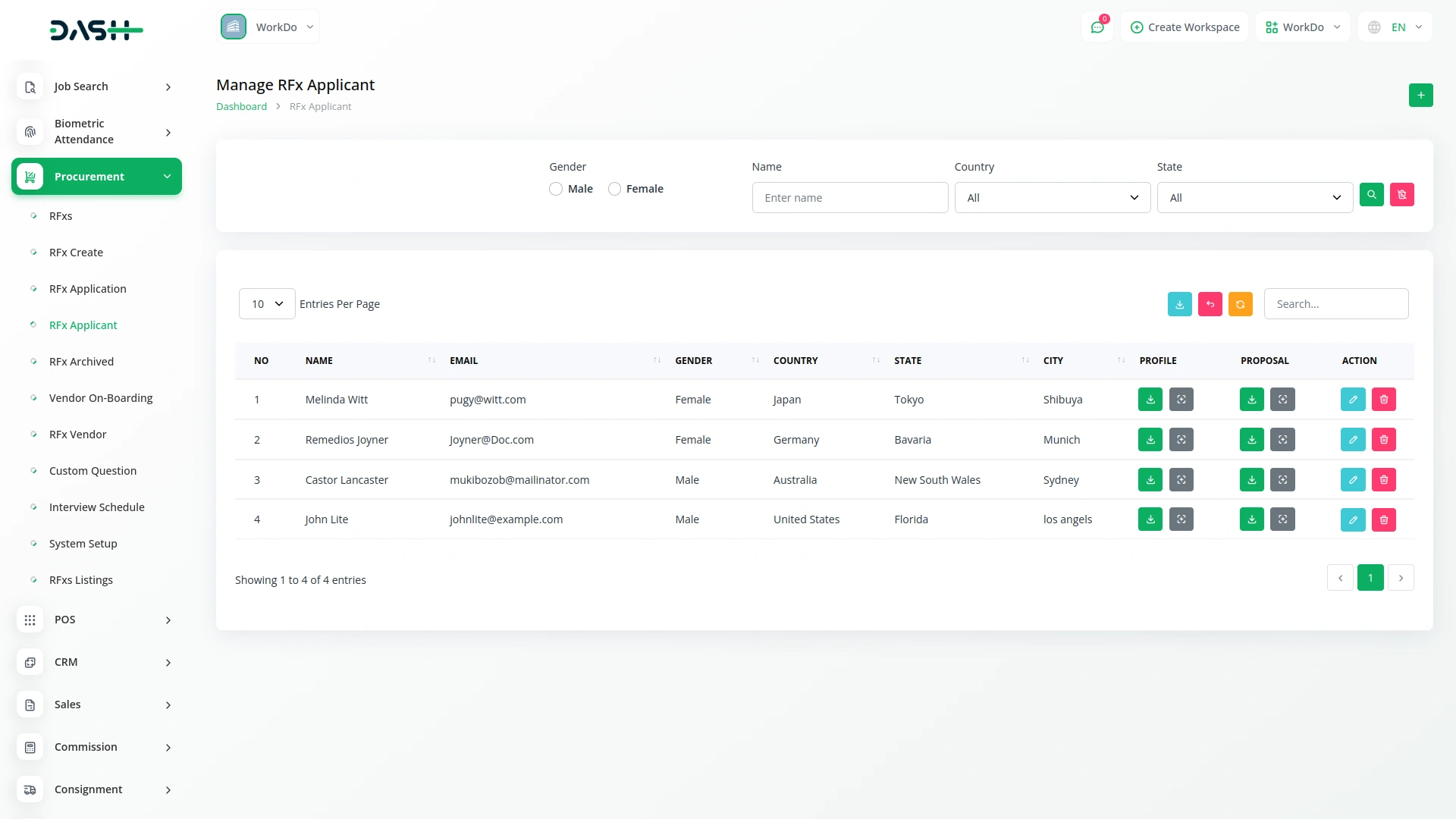The width and height of the screenshot is (1456, 819).
Task: Open the chat messages notification icon
Action: point(1097,27)
